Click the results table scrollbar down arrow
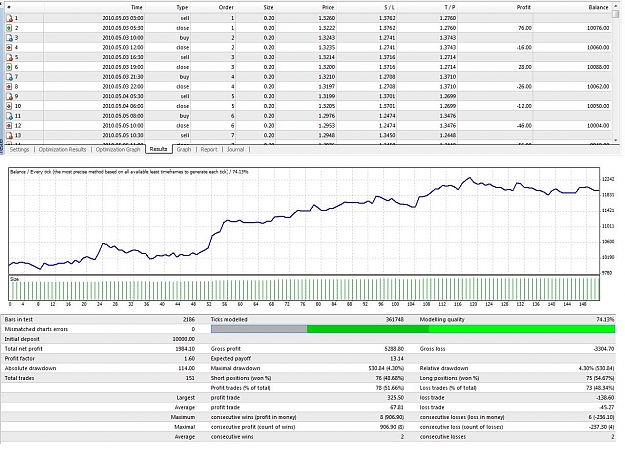This screenshot has width=625, height=461. point(616,140)
